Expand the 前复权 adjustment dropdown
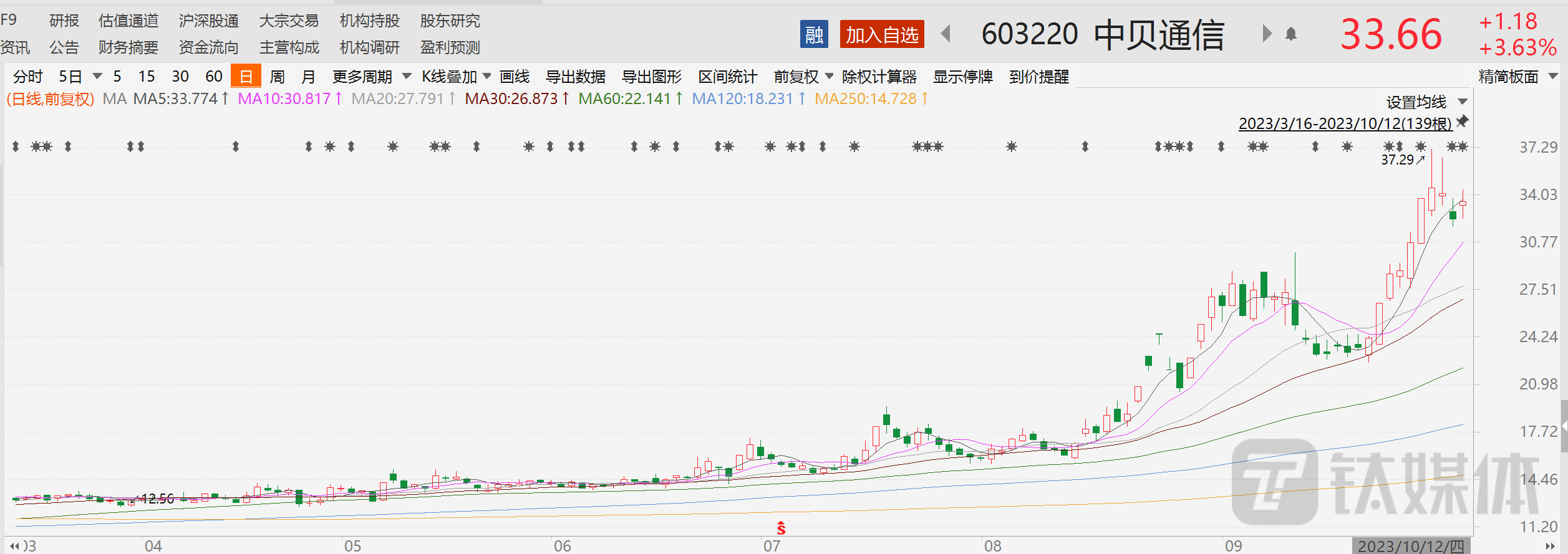1568x554 pixels. click(803, 77)
